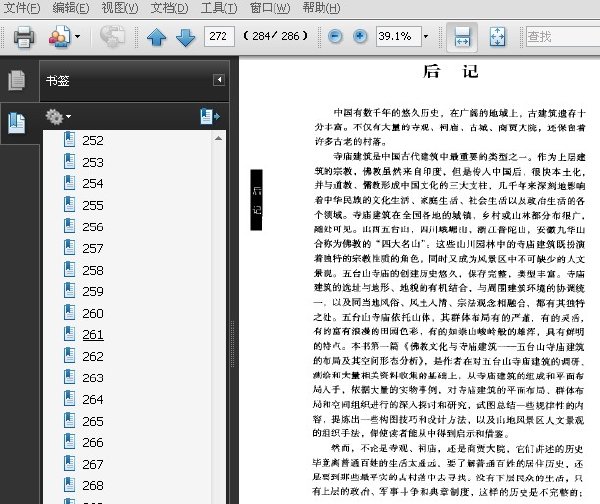Select bookmark 266
This screenshot has height=504, width=600.
[93, 443]
